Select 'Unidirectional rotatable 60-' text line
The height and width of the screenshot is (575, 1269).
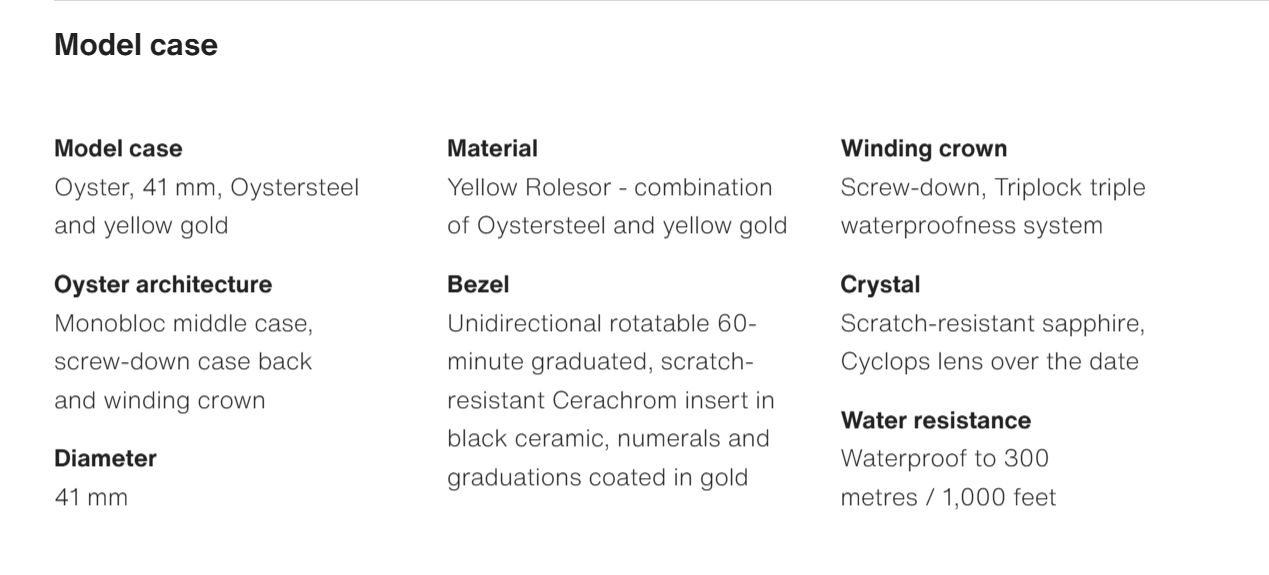[602, 324]
